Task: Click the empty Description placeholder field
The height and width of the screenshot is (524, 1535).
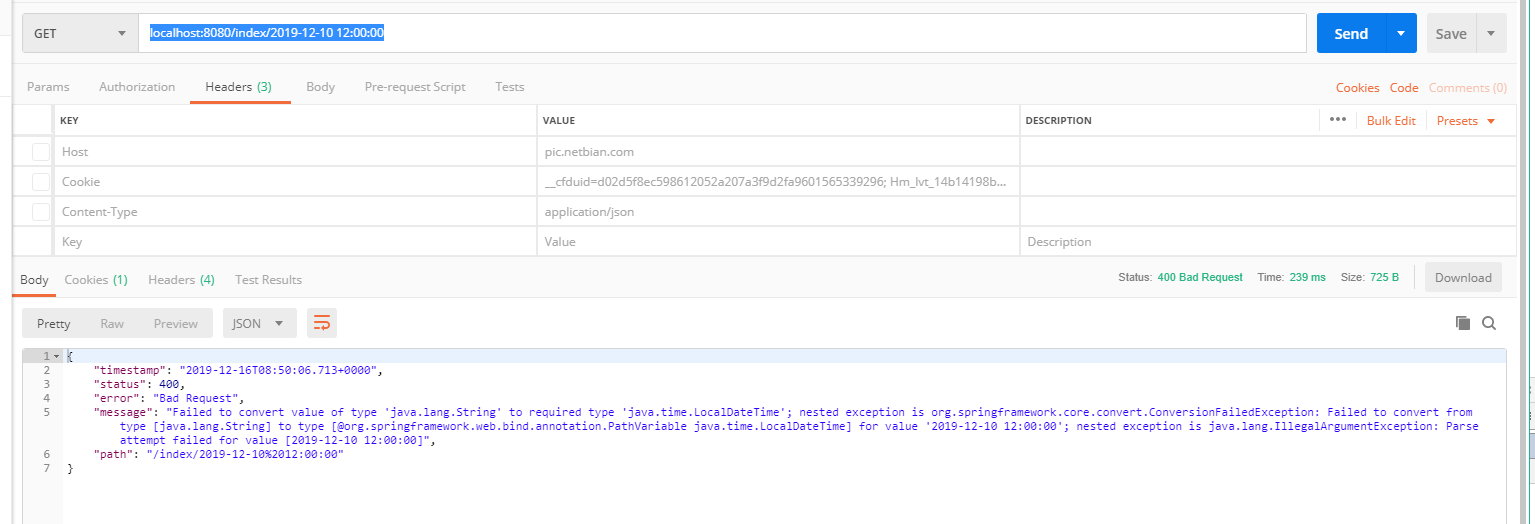Action: coord(1268,242)
